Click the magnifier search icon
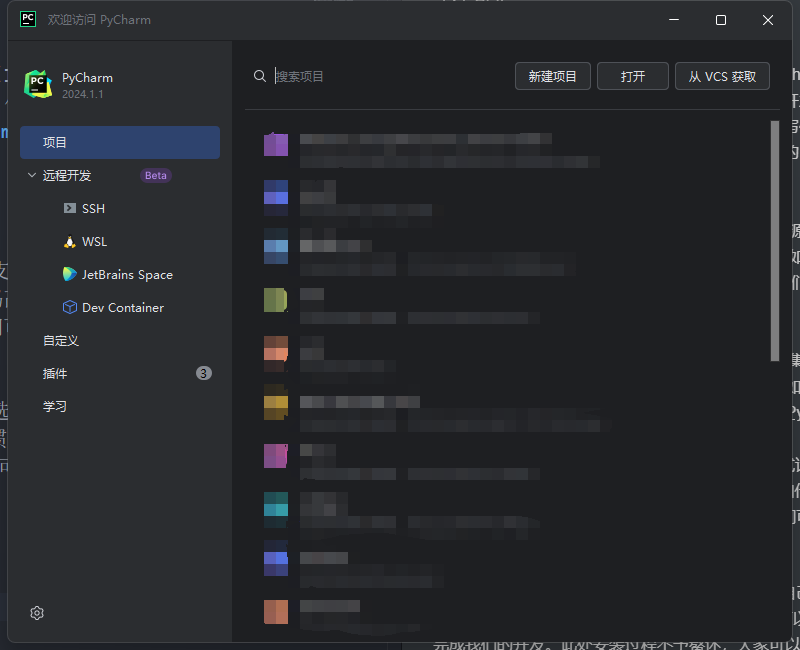Image resolution: width=800 pixels, height=650 pixels. coord(260,76)
